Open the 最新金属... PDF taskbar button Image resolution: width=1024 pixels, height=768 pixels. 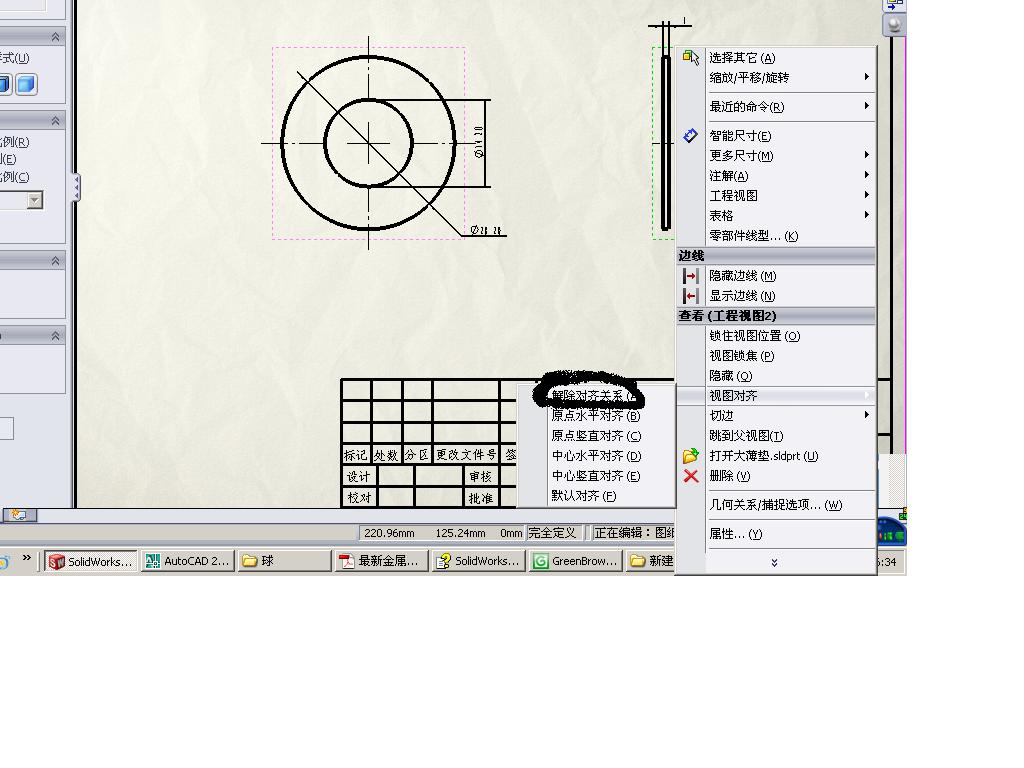point(381,561)
